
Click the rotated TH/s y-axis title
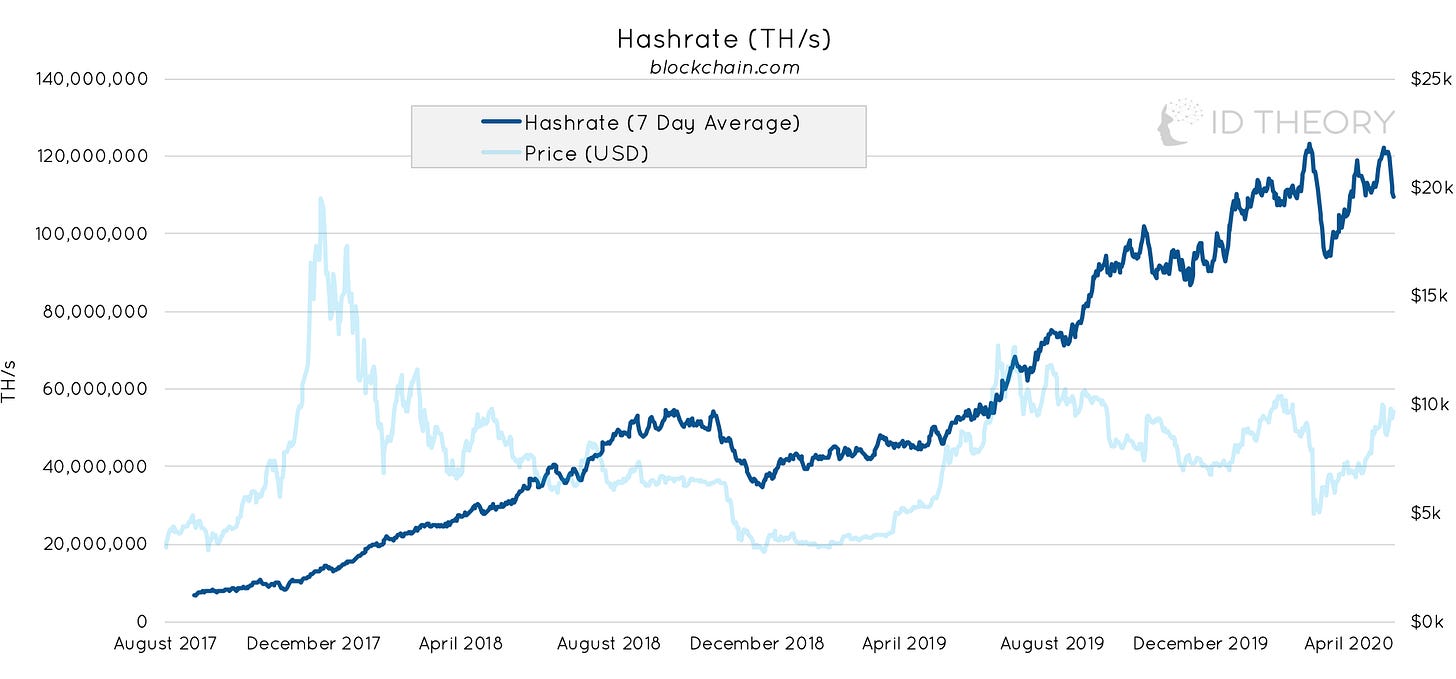coord(9,381)
